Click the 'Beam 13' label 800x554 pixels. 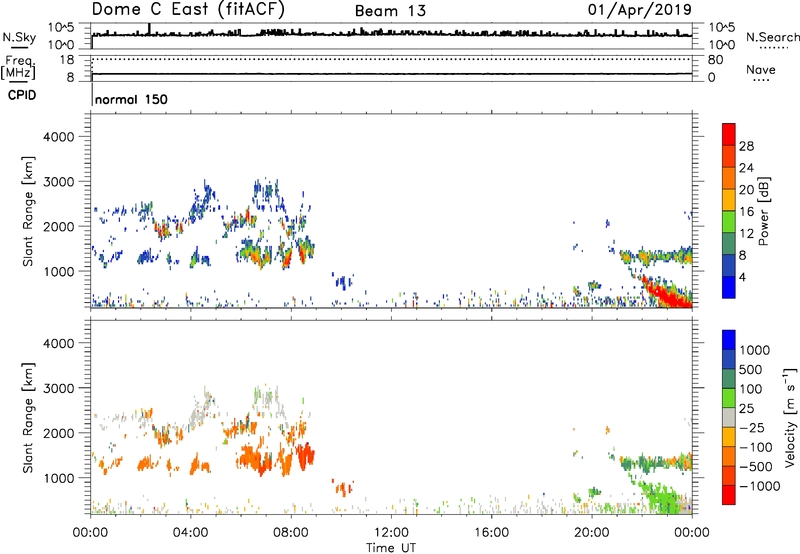tap(390, 11)
